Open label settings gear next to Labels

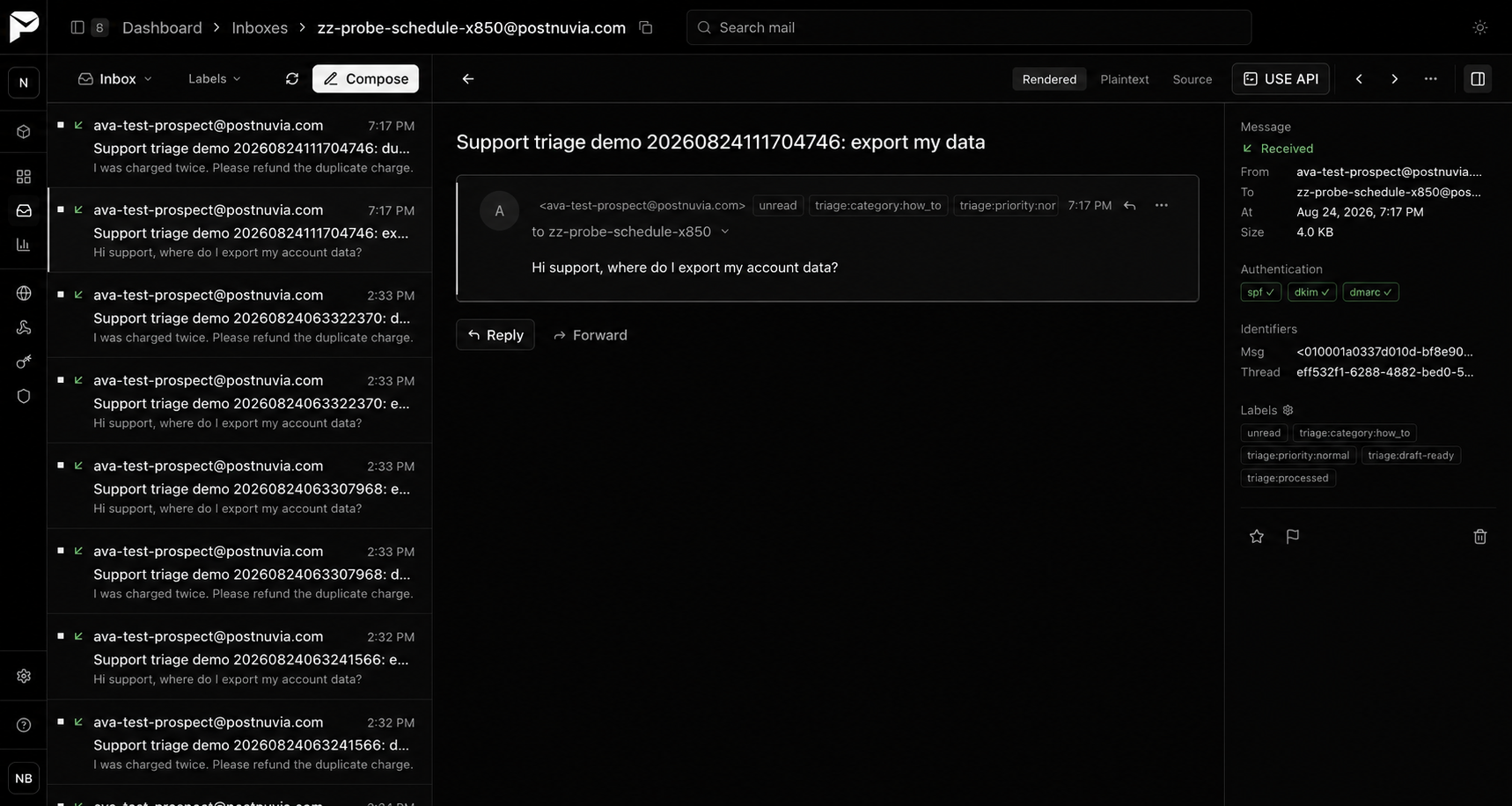pos(1288,410)
